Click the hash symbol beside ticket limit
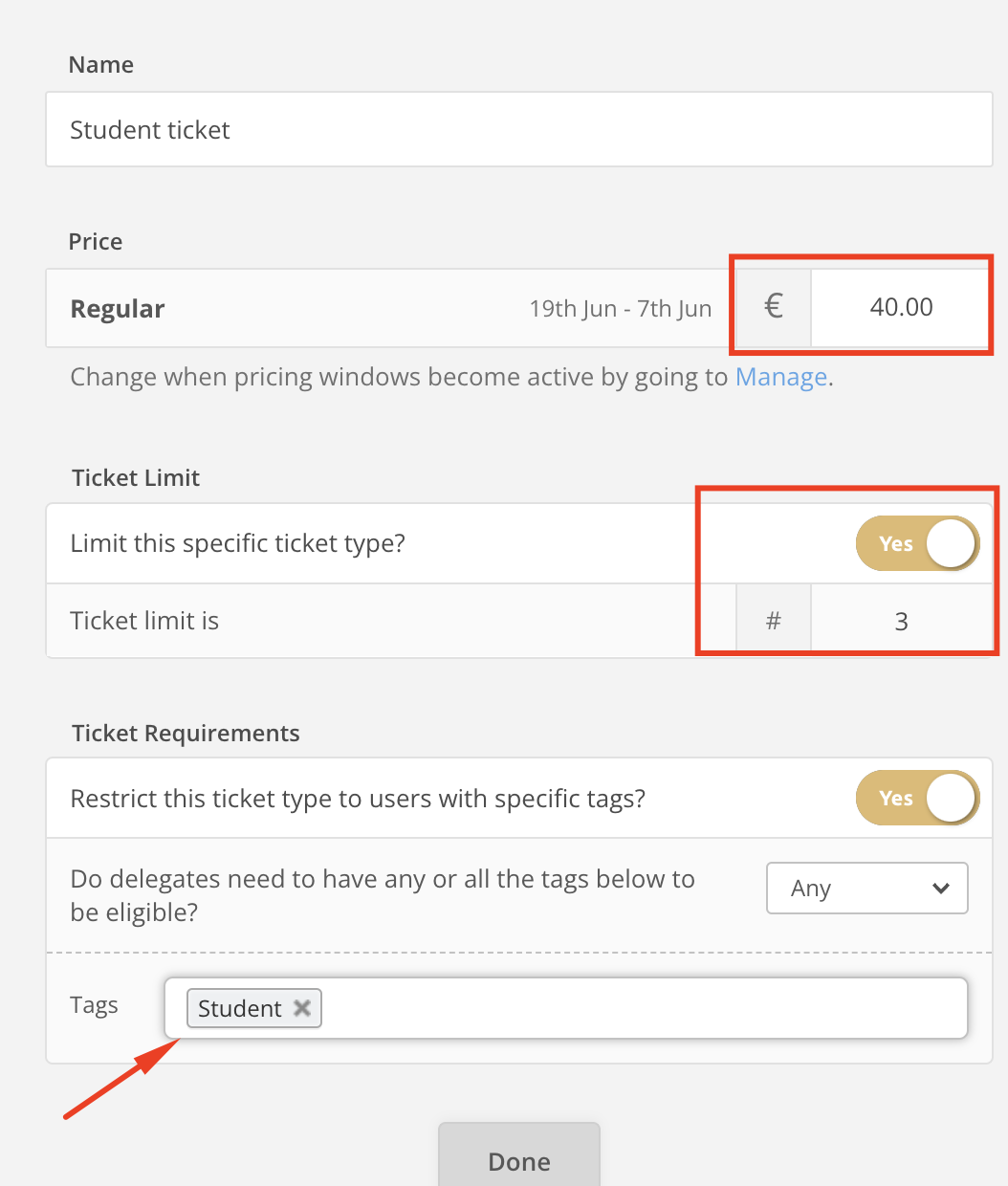 coord(774,621)
